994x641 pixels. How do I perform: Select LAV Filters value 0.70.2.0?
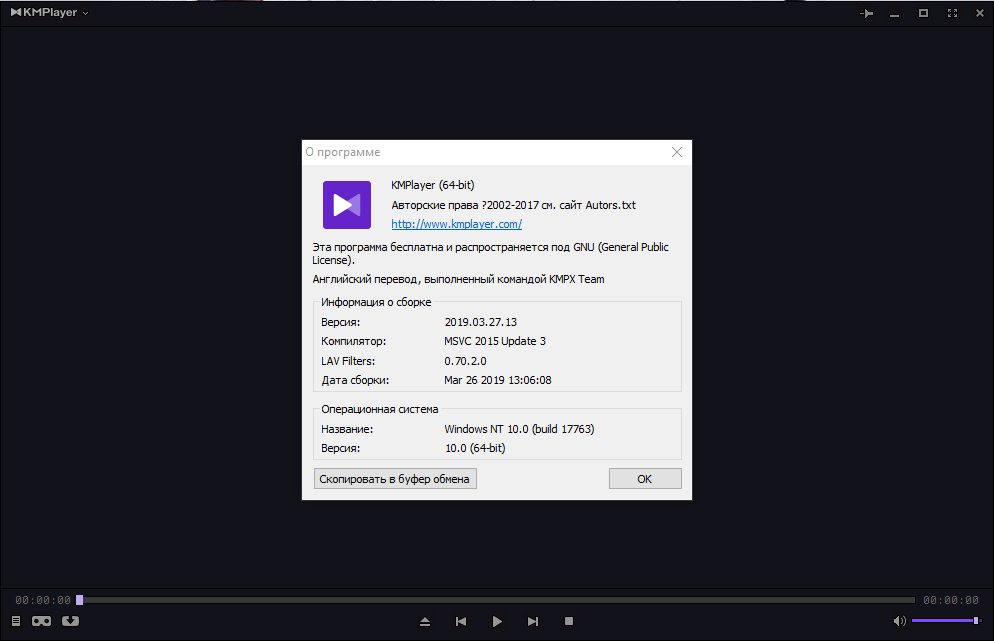[x=465, y=361]
